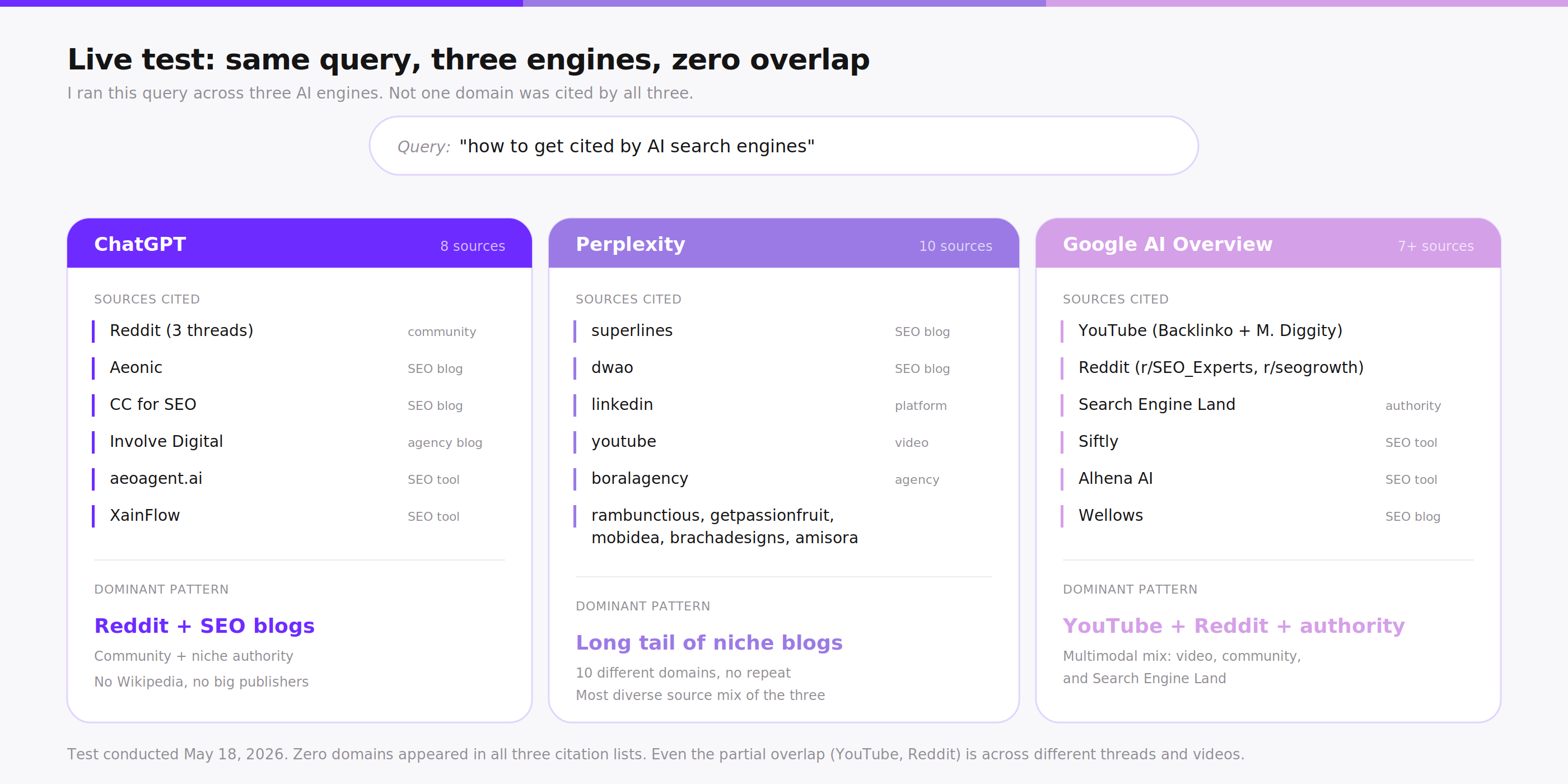
Task: Click the 'video' tag beside youtube
Action: [x=911, y=442]
